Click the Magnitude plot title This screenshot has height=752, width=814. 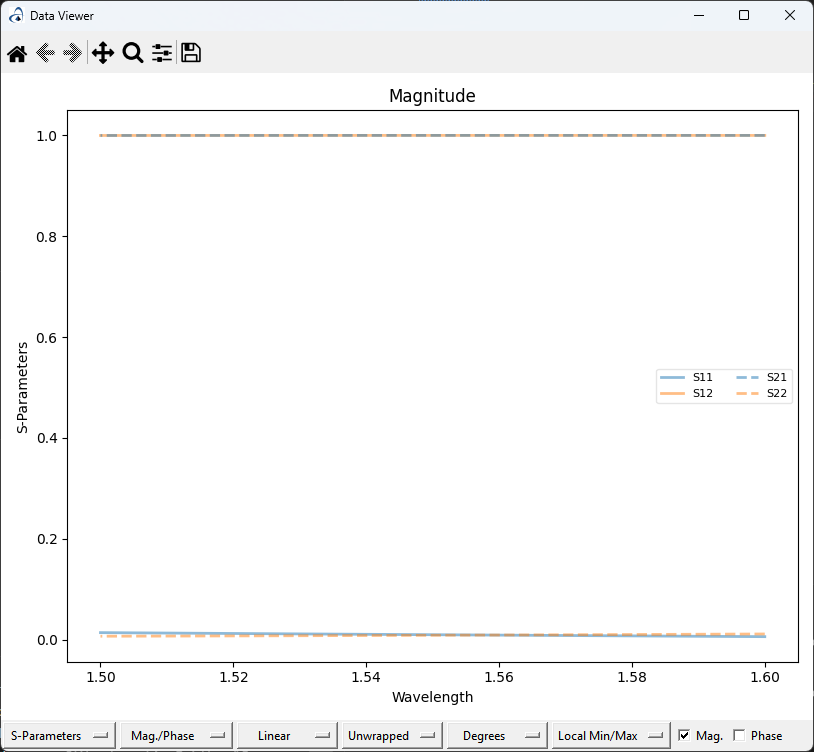432,96
